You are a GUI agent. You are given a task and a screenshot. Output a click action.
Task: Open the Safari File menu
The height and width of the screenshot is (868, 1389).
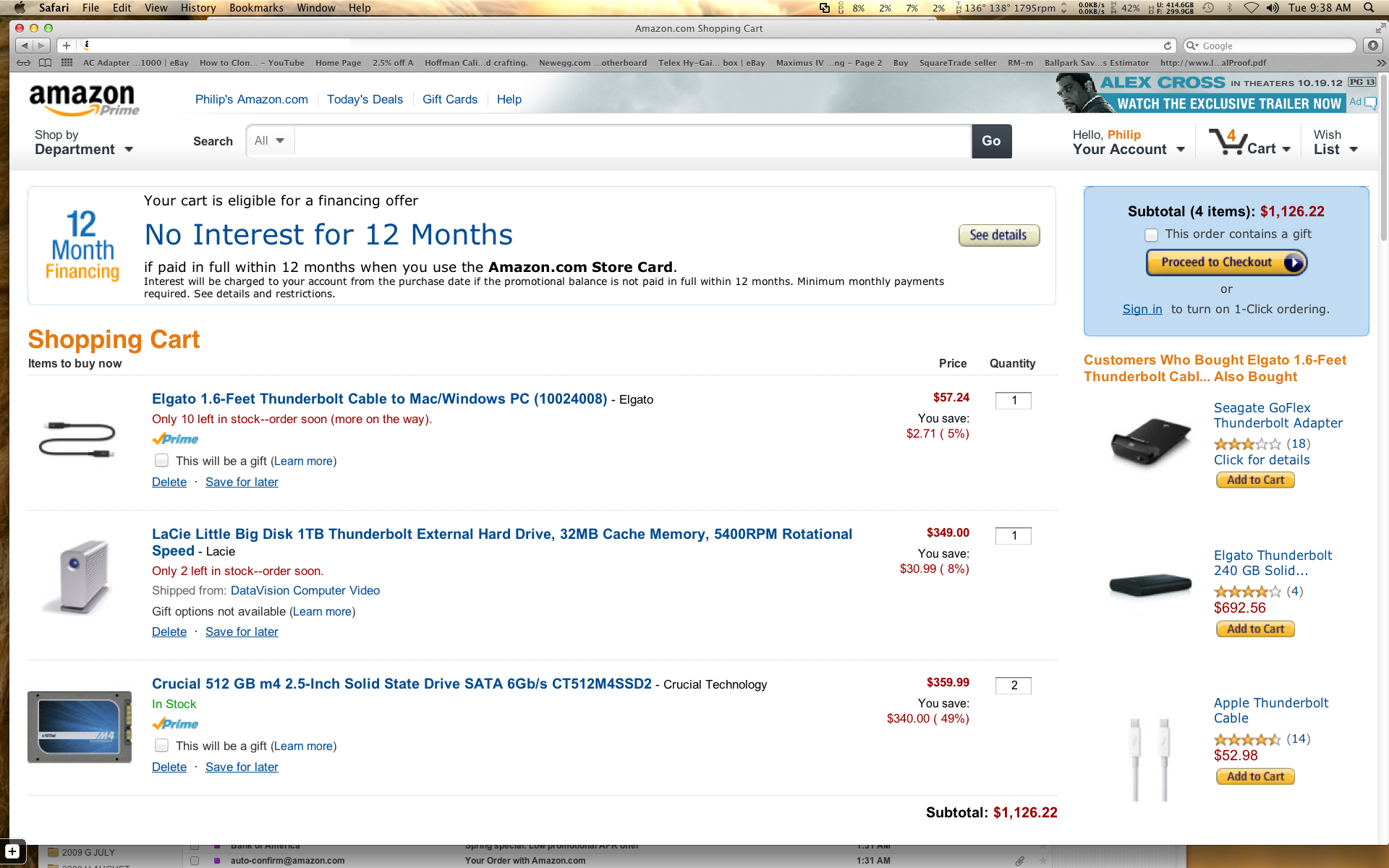(91, 8)
